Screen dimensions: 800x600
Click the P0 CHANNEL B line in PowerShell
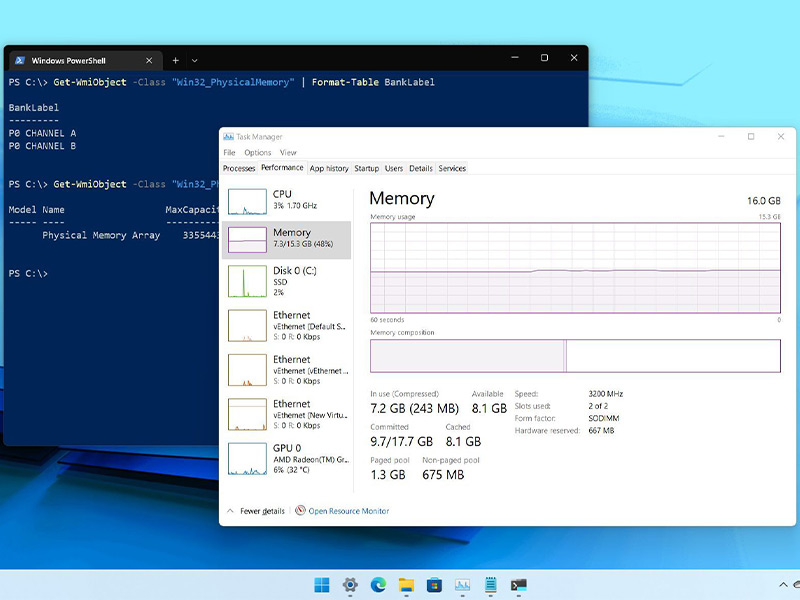point(42,146)
